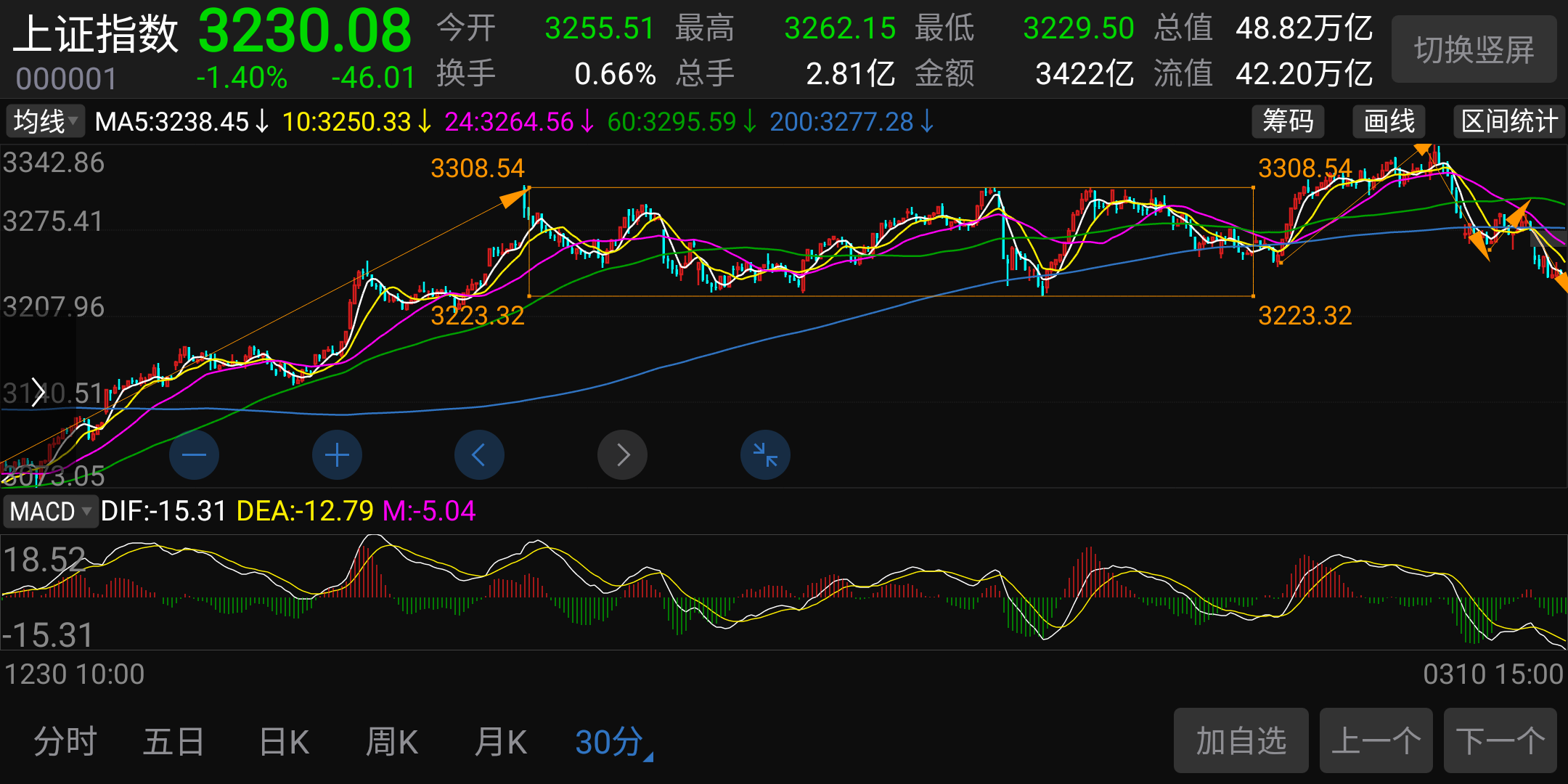Switch to the 日K daily chart tab
Screen dimensions: 1568x784
coord(283,740)
